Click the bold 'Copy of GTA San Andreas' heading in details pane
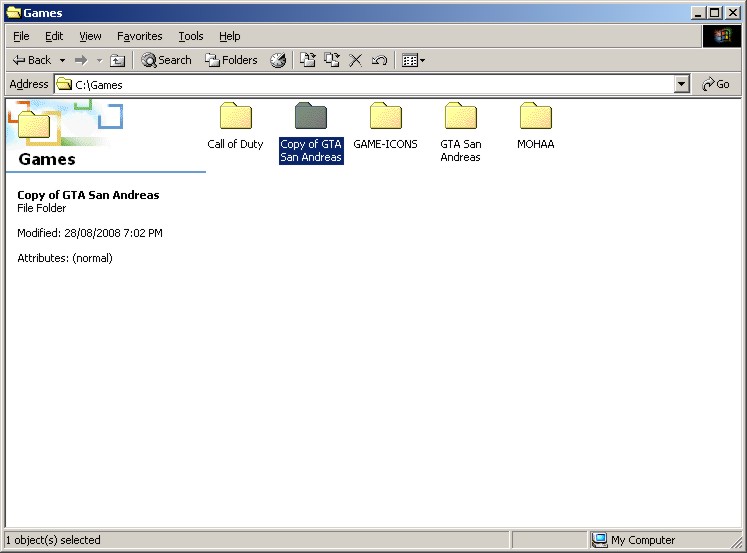 (88, 195)
